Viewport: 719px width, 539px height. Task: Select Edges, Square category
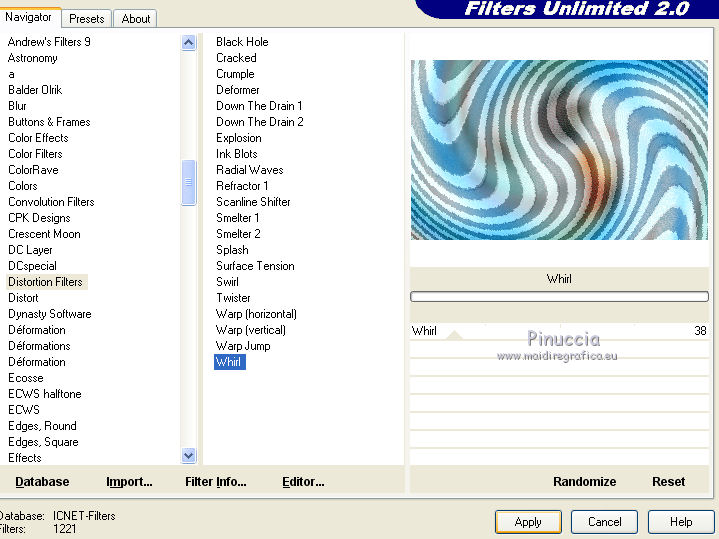pyautogui.click(x=44, y=442)
